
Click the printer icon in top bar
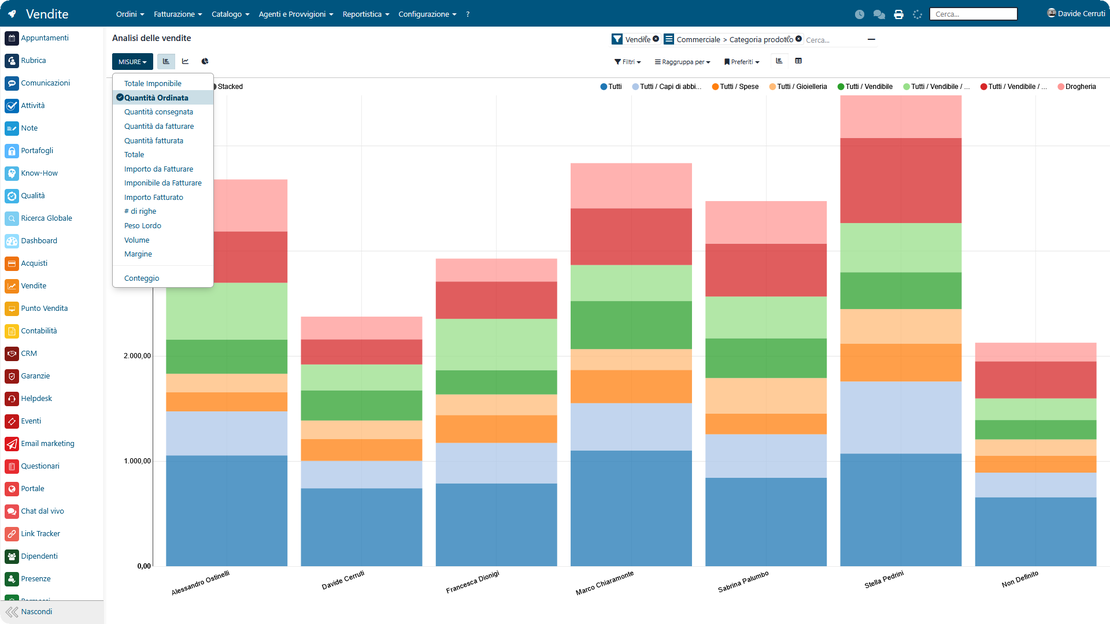coord(898,14)
